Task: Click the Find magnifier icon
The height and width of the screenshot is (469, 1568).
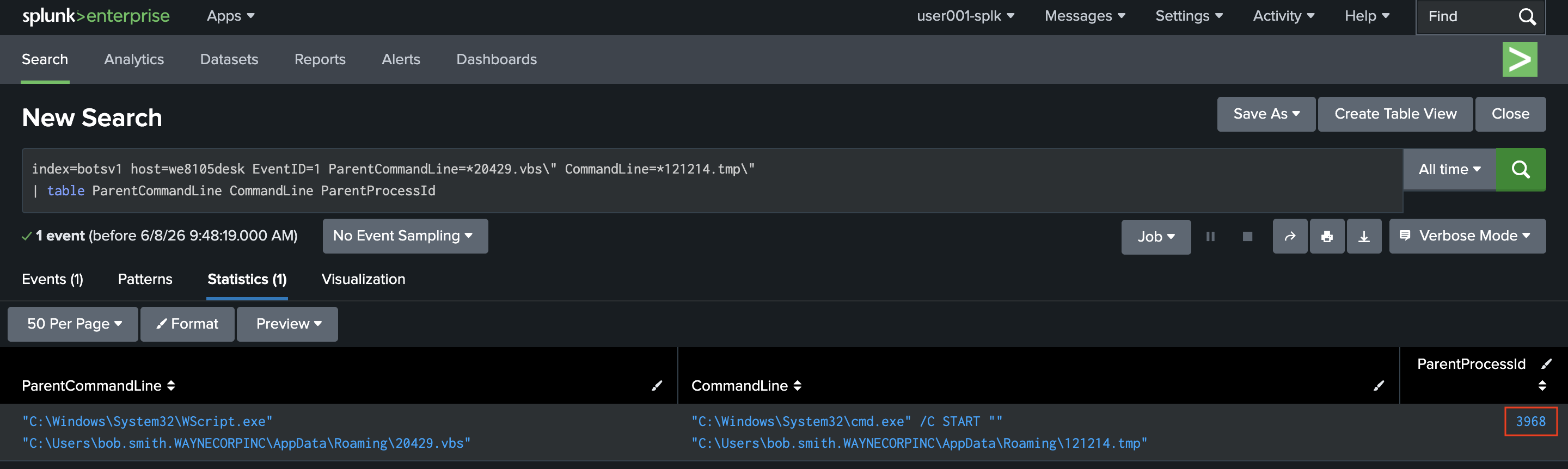Action: point(1527,16)
